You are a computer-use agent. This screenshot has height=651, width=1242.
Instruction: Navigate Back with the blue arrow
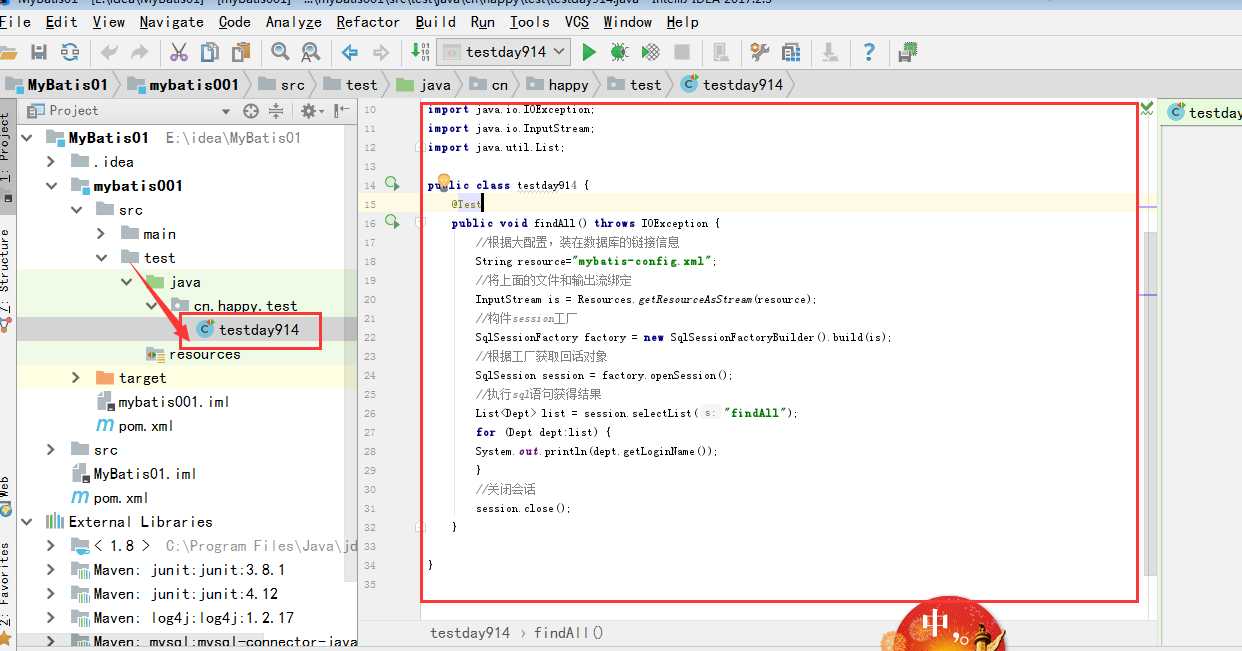coord(350,52)
